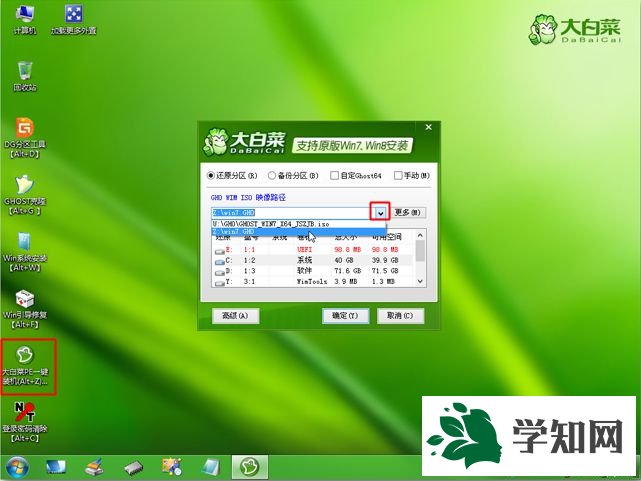Click the C: drive icon in partition list
The image size is (641, 481).
[x=220, y=261]
